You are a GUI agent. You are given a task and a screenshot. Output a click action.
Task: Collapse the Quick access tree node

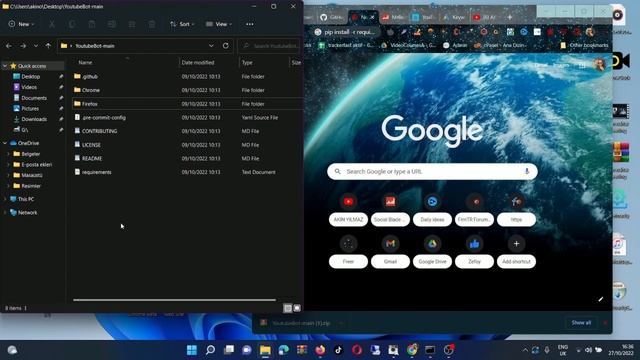pos(5,66)
